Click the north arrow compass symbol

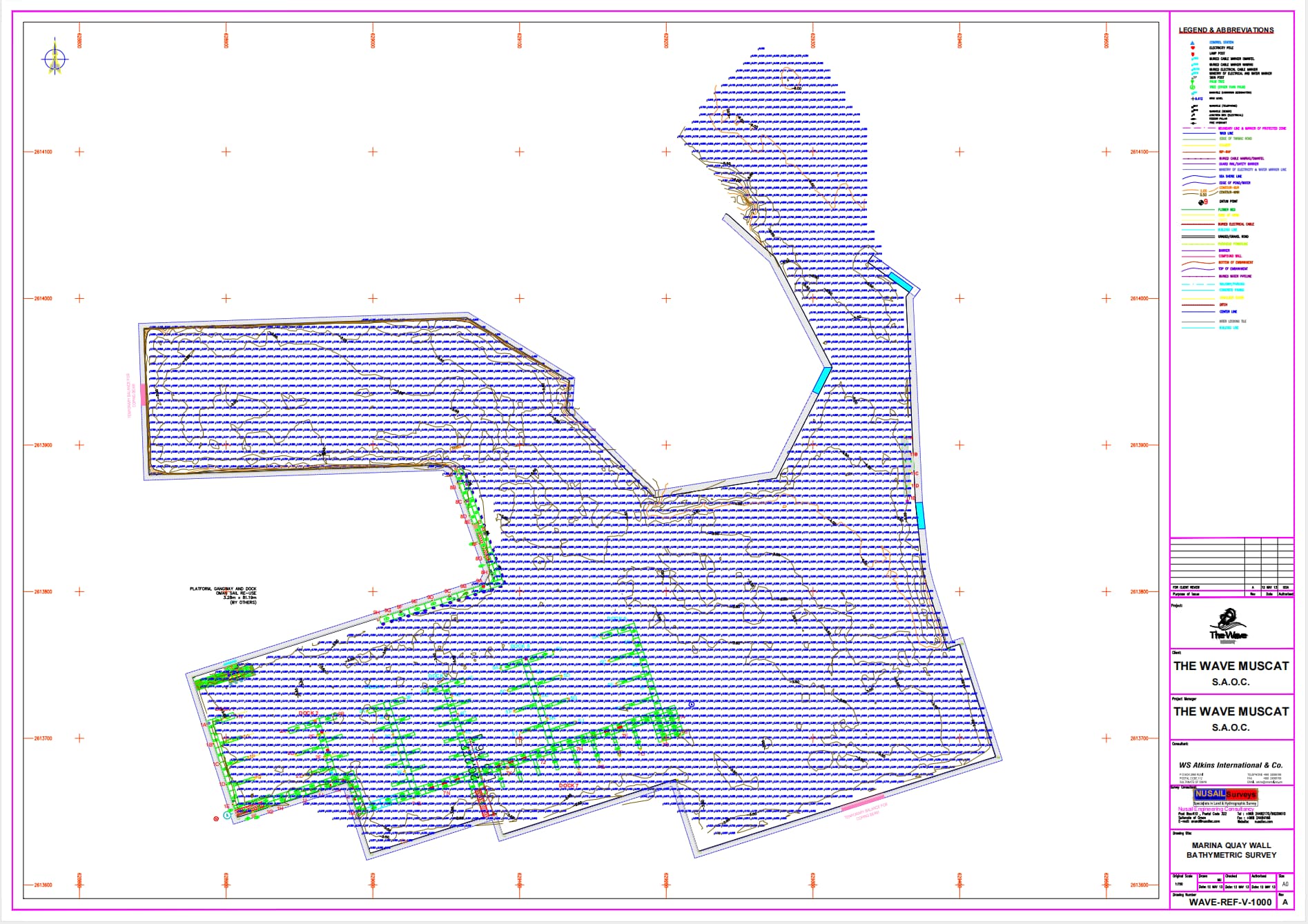[55, 57]
